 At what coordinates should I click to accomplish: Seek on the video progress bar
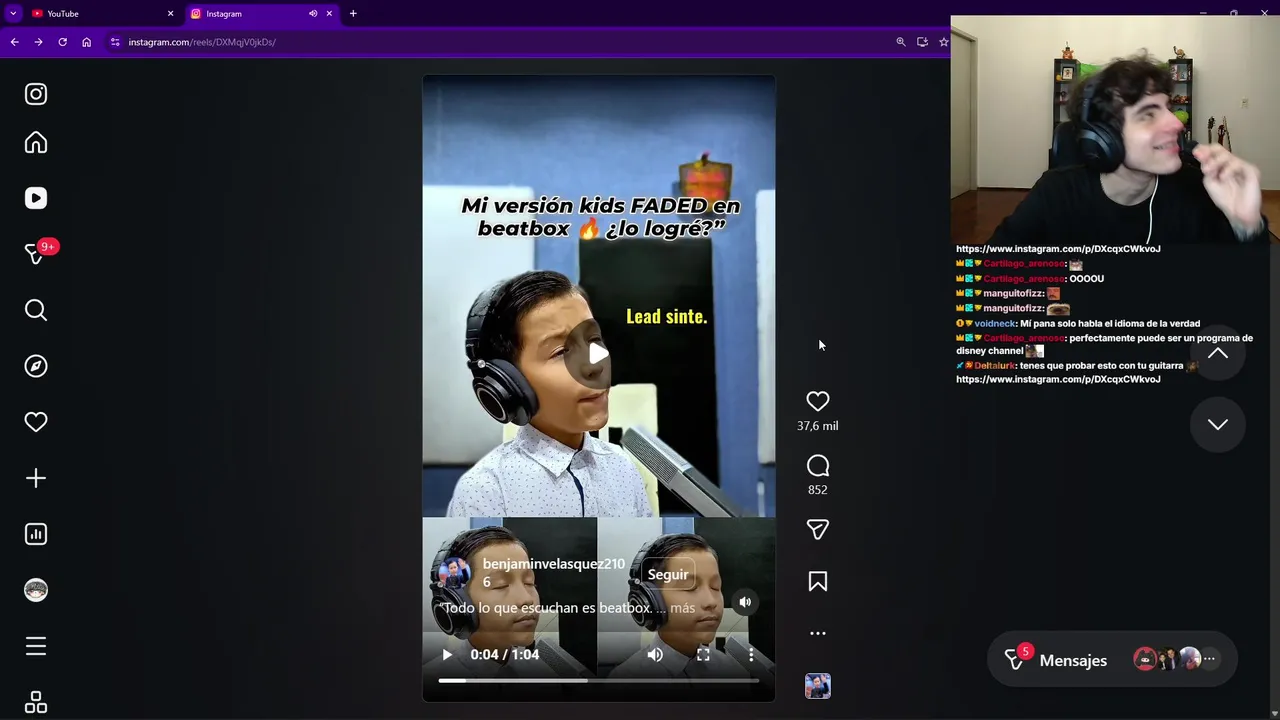[x=598, y=681]
